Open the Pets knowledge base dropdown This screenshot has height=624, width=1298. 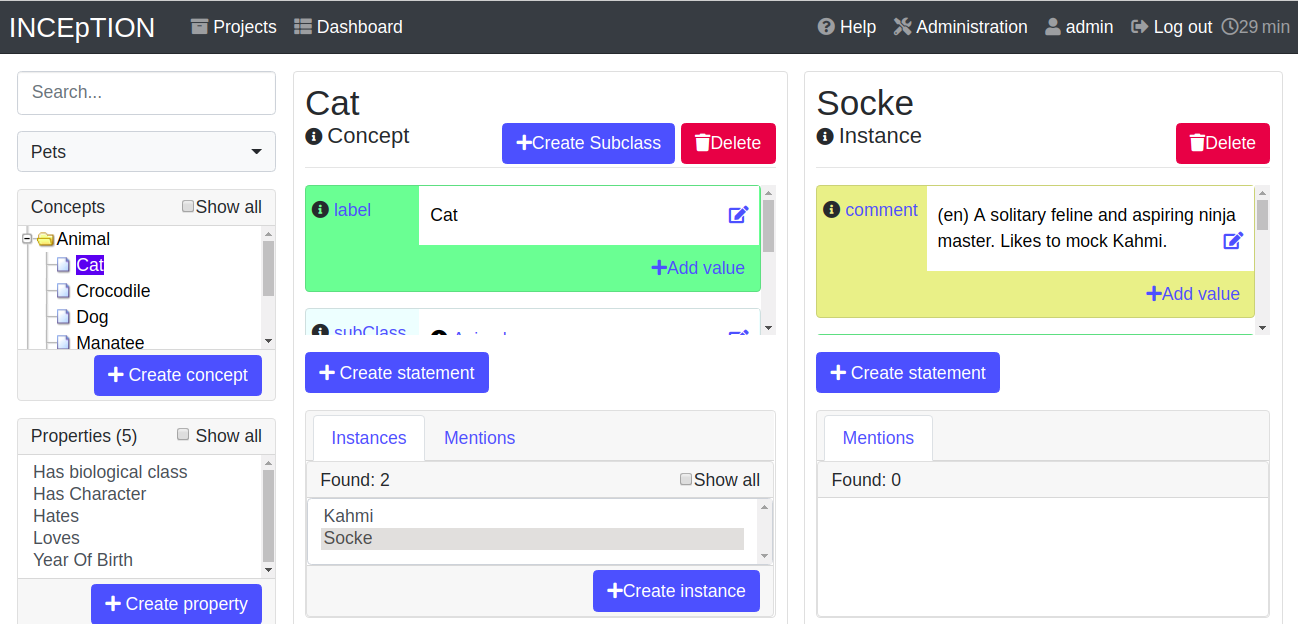click(x=146, y=152)
